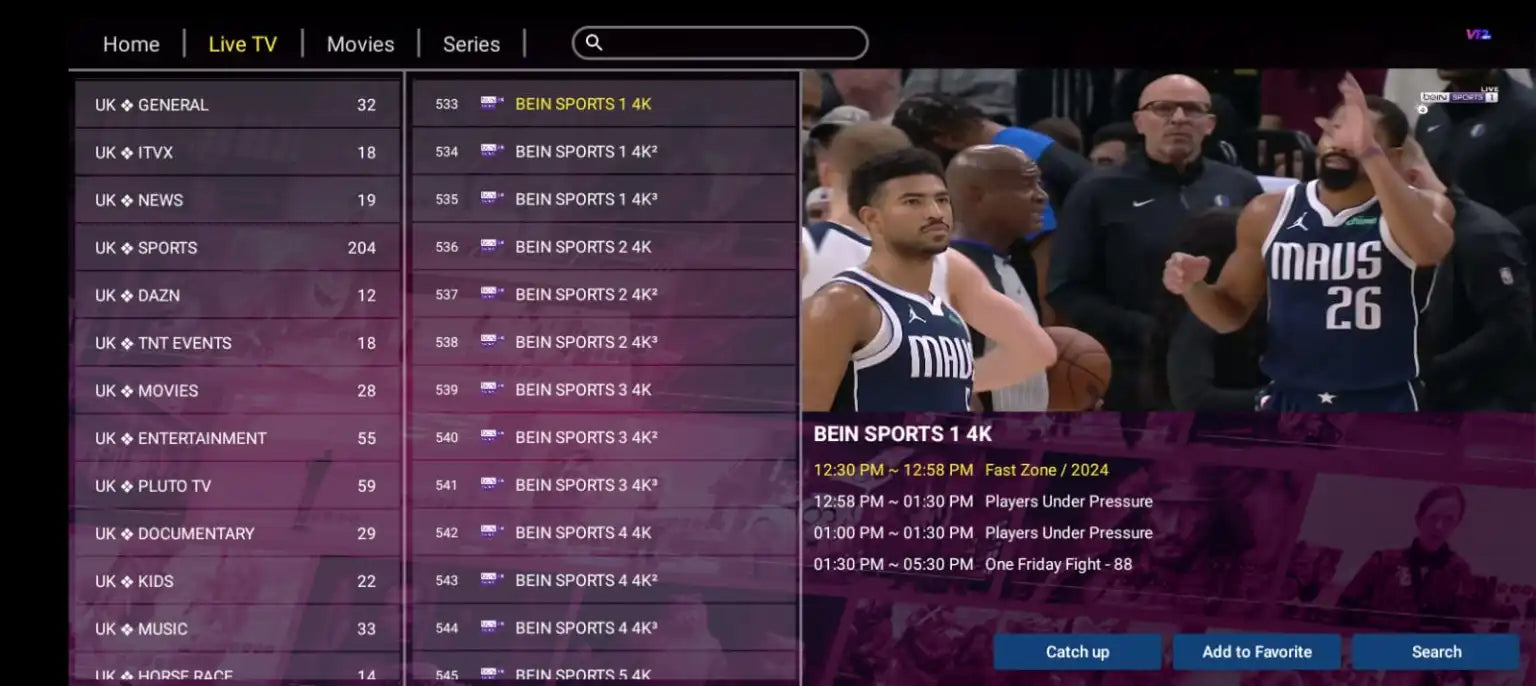Click channel logo icon for channel 542
The height and width of the screenshot is (686, 1536).
coord(491,532)
